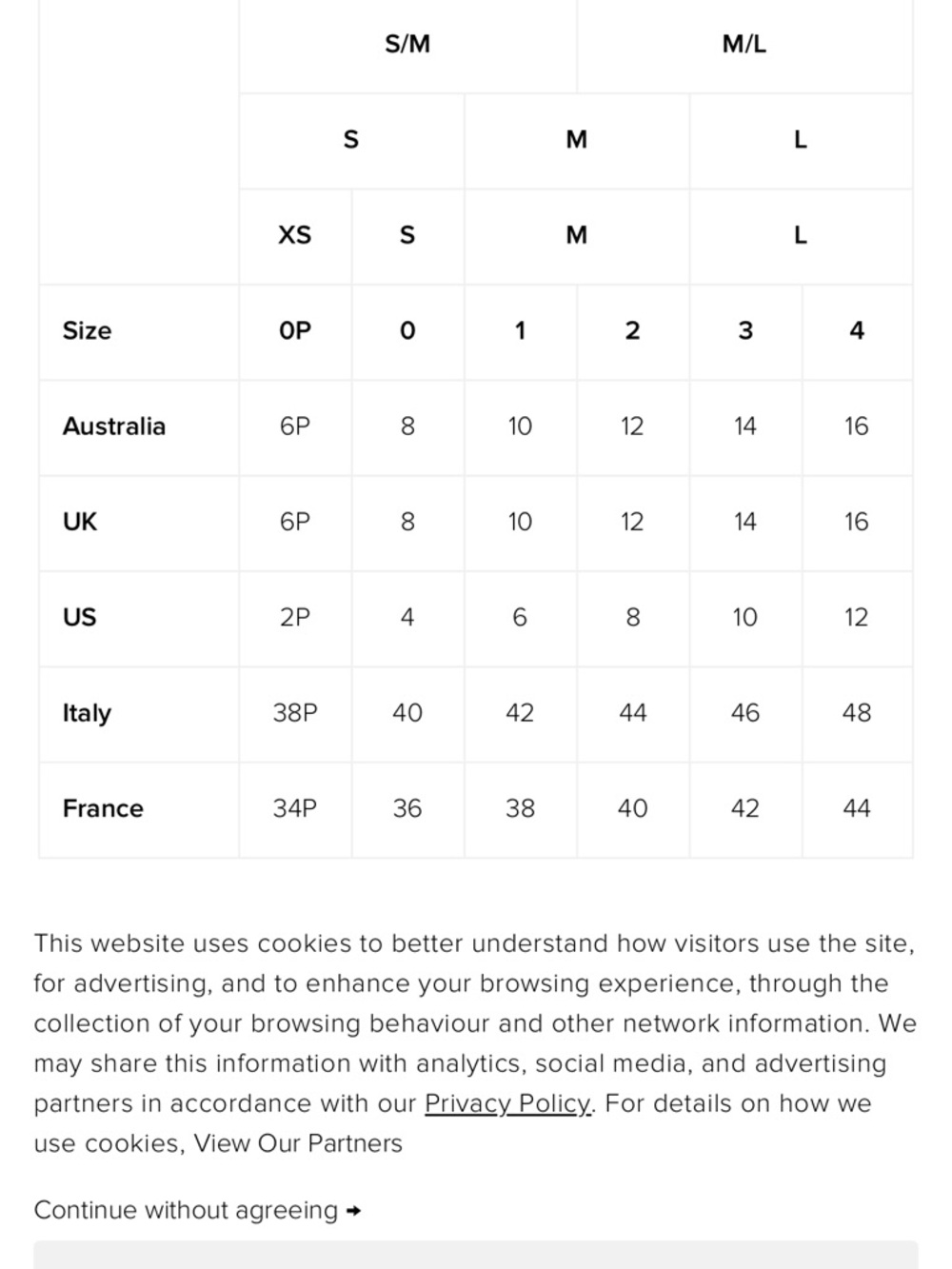Click Continue without agreeing
The width and height of the screenshot is (952, 1269).
pos(187,1210)
